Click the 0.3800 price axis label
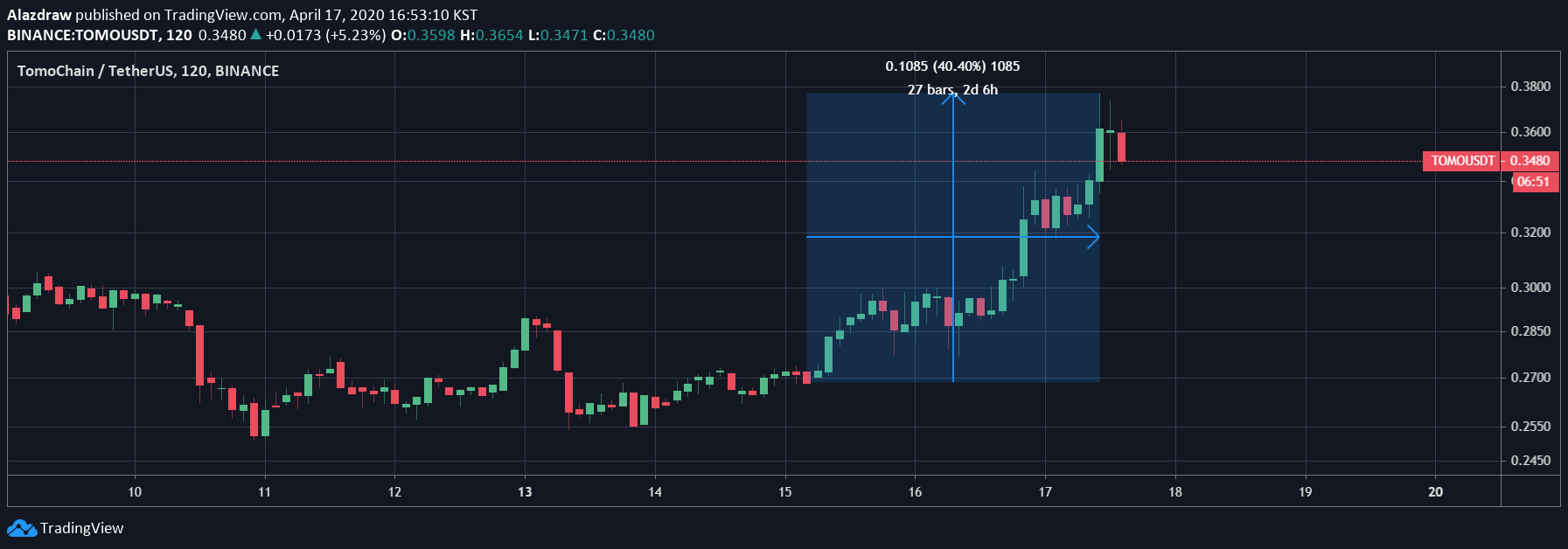 [x=1530, y=87]
